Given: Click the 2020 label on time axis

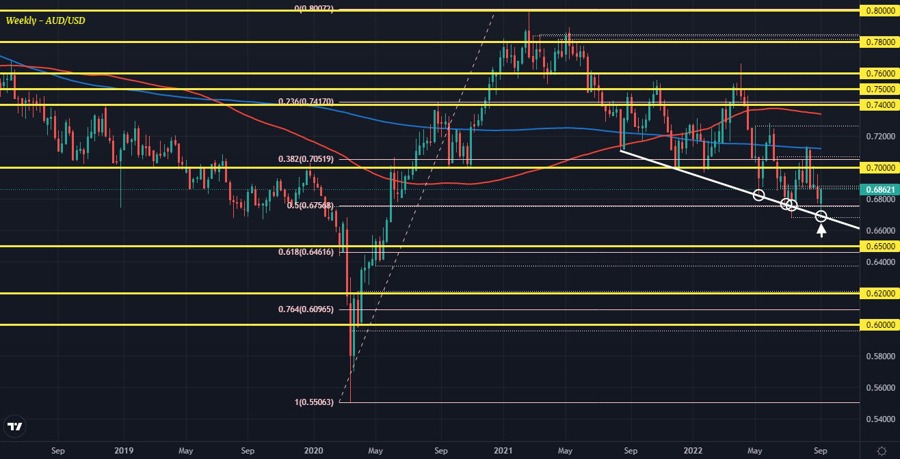Looking at the screenshot, I should point(313,451).
